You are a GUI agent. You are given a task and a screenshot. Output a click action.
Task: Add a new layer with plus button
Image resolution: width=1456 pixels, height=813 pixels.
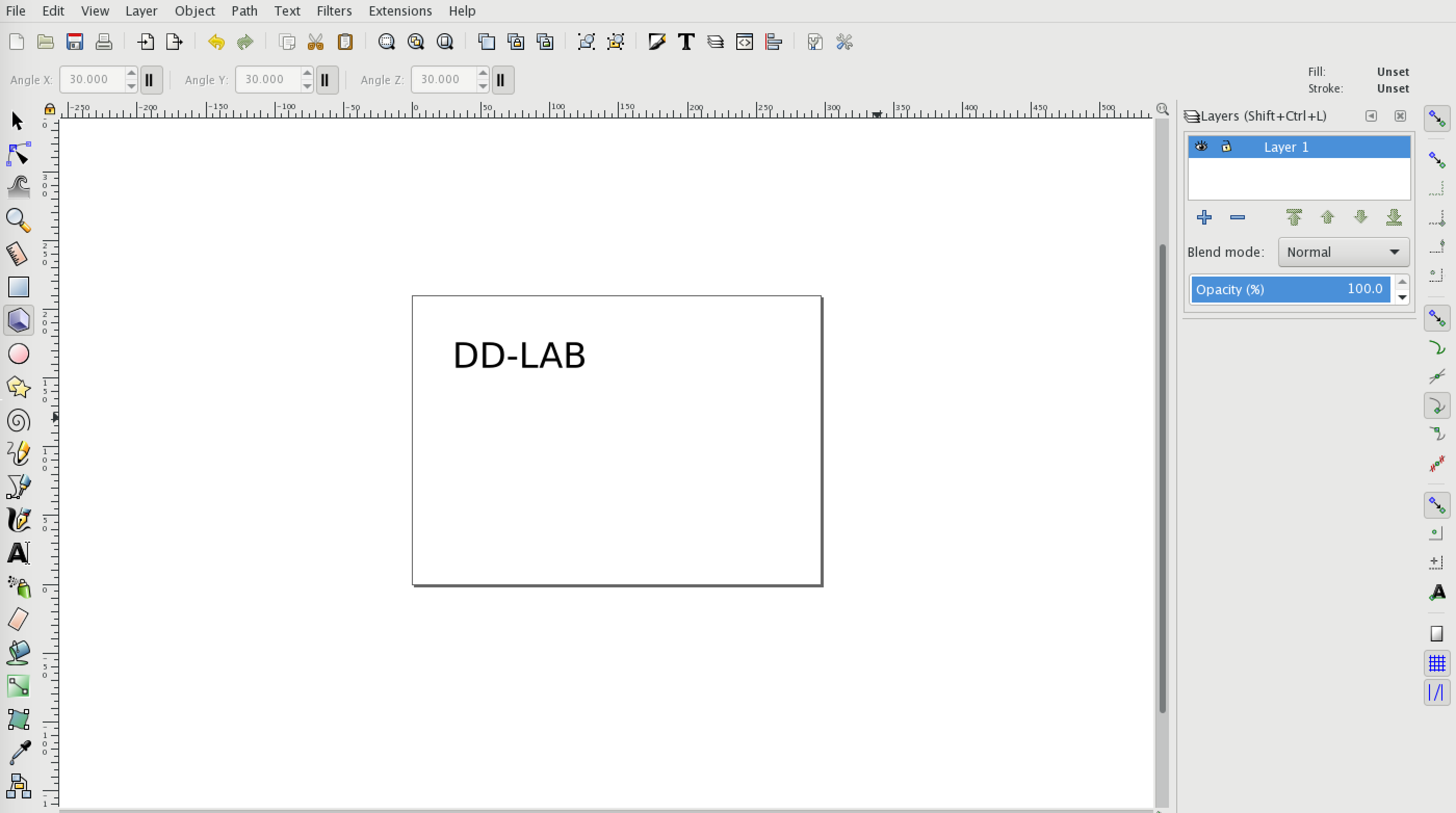coord(1204,217)
